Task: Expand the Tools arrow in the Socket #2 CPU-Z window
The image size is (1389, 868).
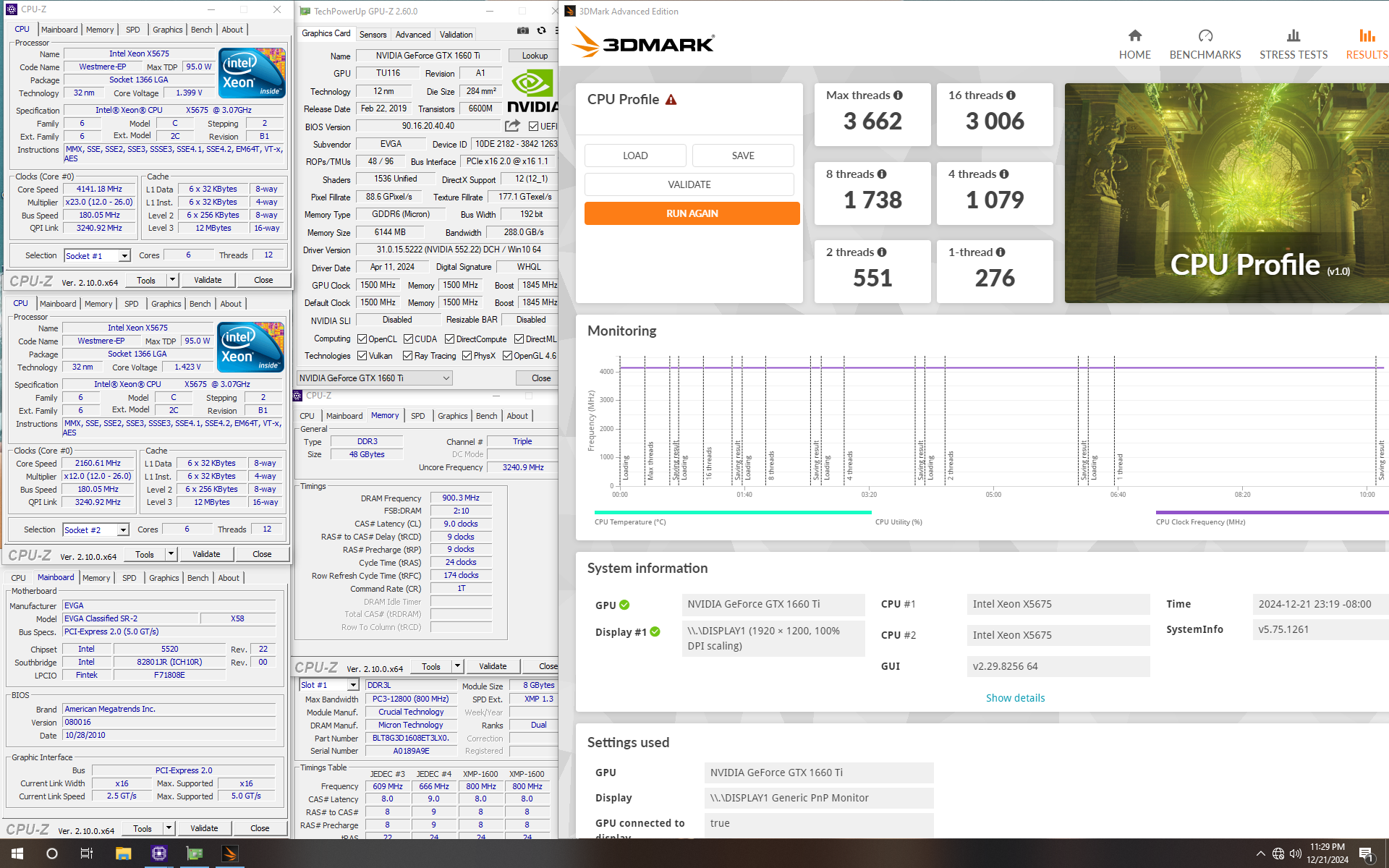Action: (171, 554)
